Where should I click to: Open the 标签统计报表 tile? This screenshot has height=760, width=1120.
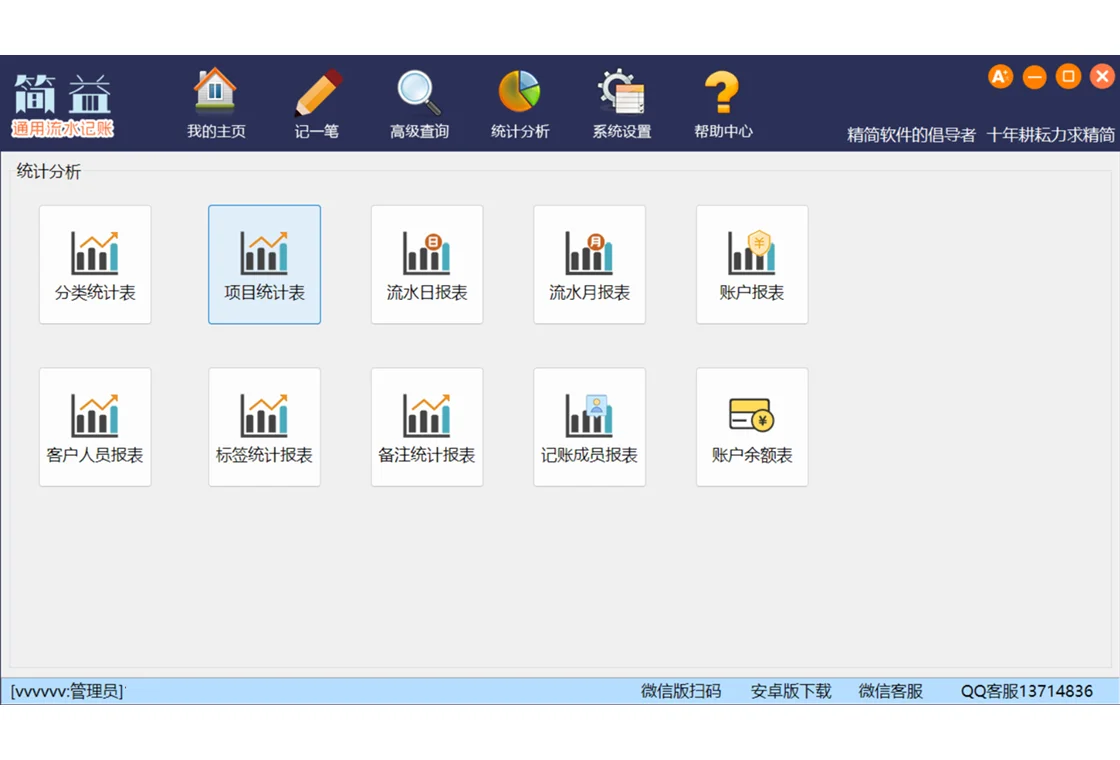264,427
